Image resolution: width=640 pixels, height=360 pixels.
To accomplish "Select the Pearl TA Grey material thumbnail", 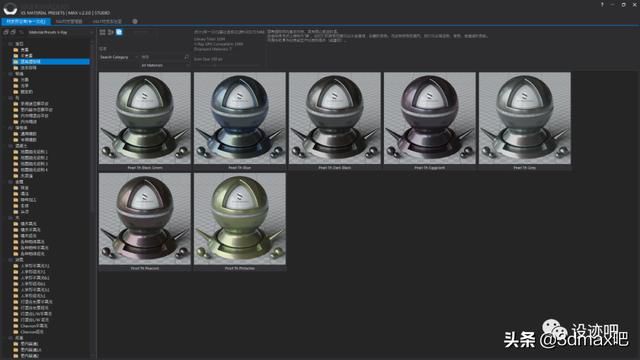I will tap(525, 118).
